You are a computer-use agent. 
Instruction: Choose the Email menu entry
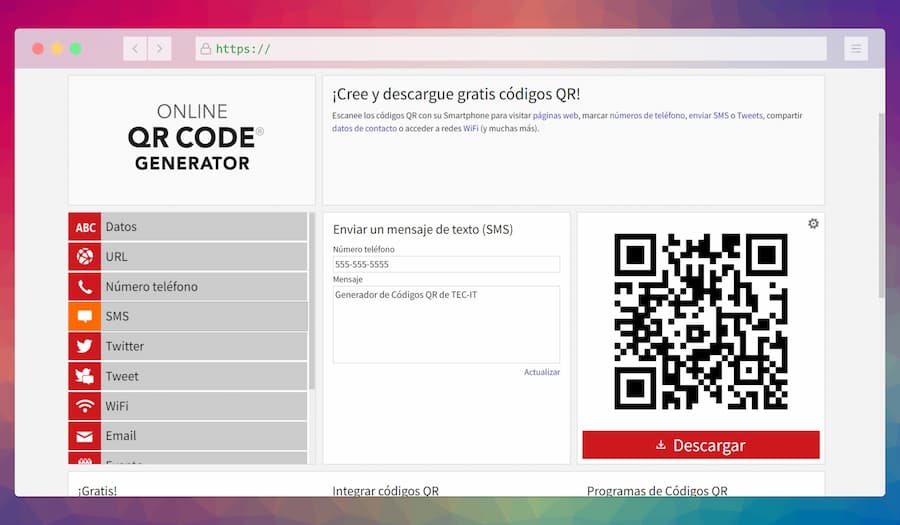[x=188, y=435]
